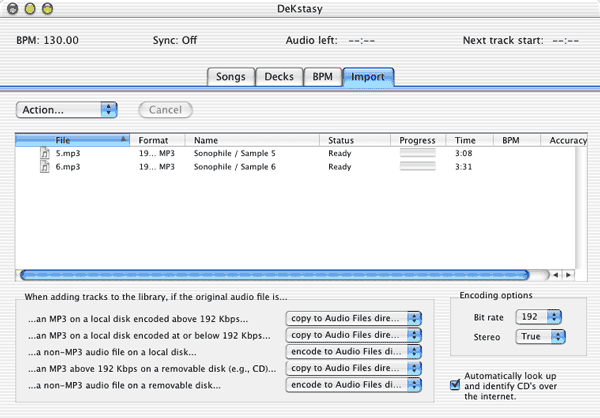Image resolution: width=600 pixels, height=418 pixels.
Task: Click Sonophile / Sample 6 name
Action: 235,167
